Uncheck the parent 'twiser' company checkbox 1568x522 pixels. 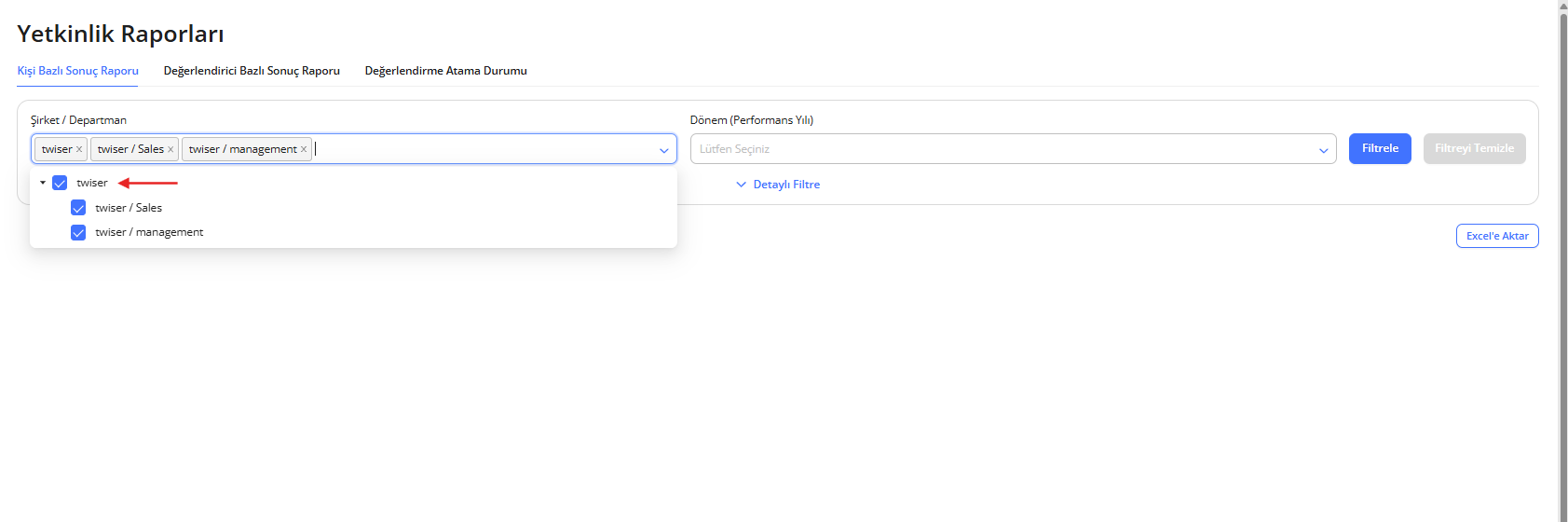pyautogui.click(x=60, y=183)
